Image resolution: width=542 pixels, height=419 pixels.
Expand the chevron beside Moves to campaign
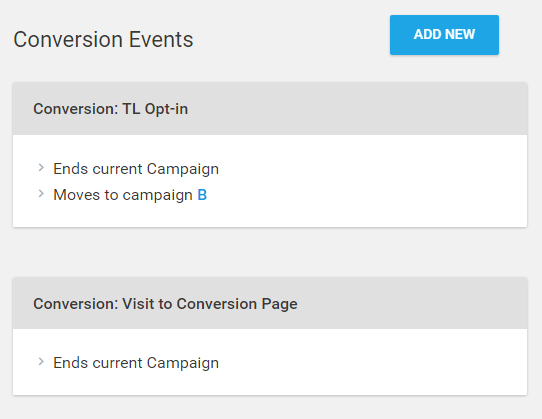(41, 194)
